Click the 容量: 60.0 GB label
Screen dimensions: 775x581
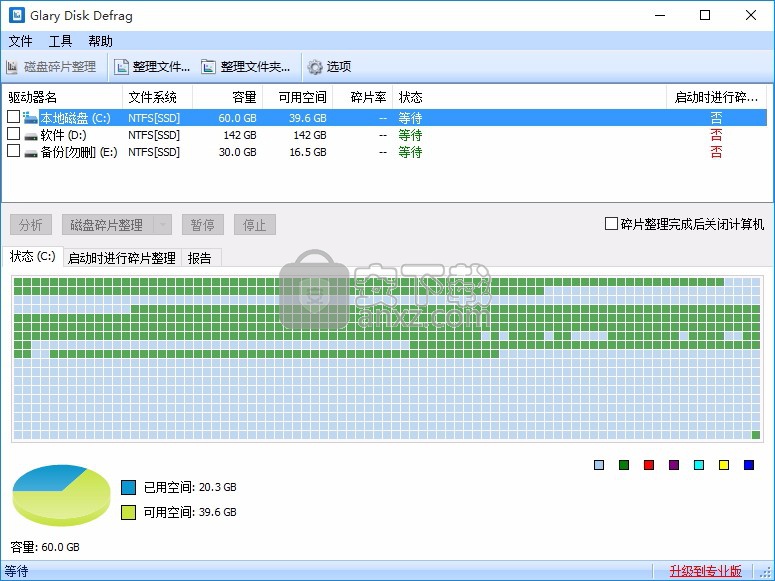[x=45, y=547]
